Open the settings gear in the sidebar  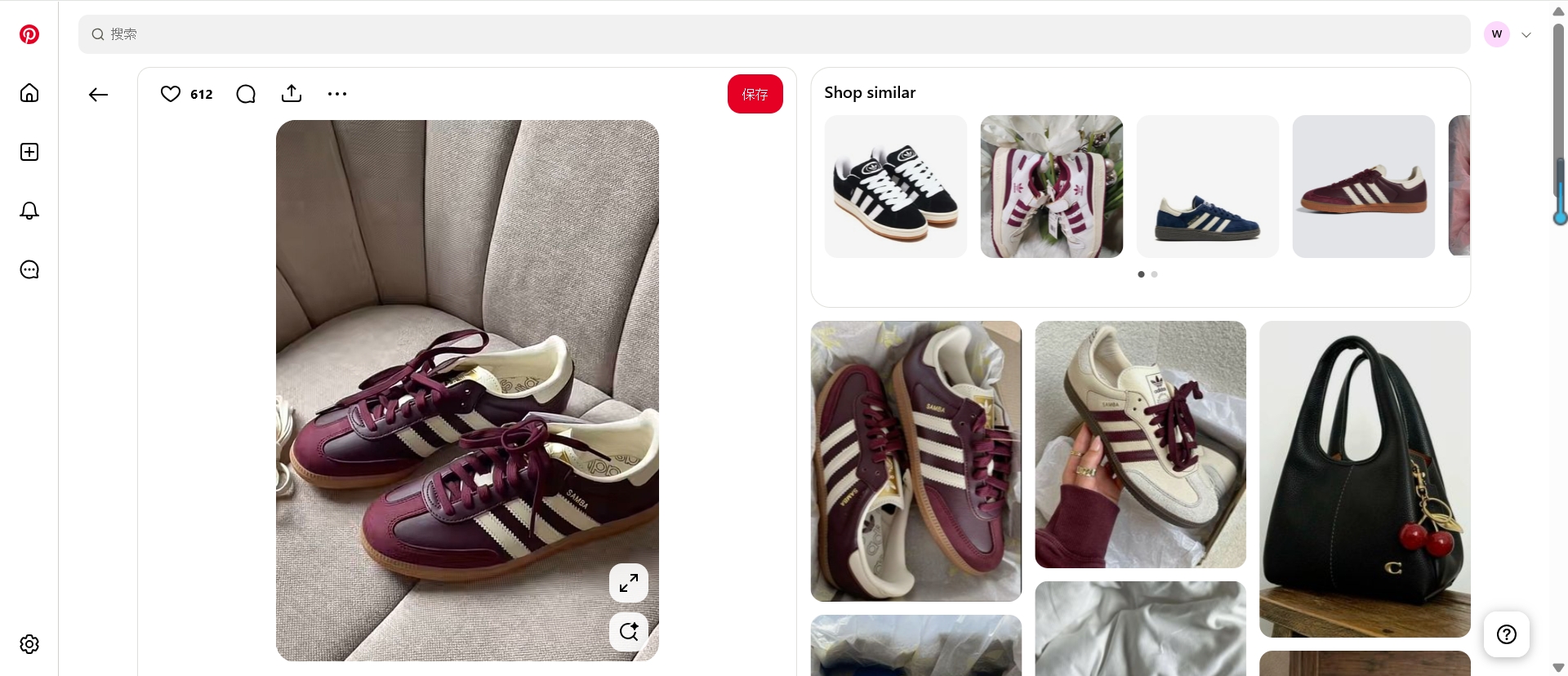click(x=29, y=644)
